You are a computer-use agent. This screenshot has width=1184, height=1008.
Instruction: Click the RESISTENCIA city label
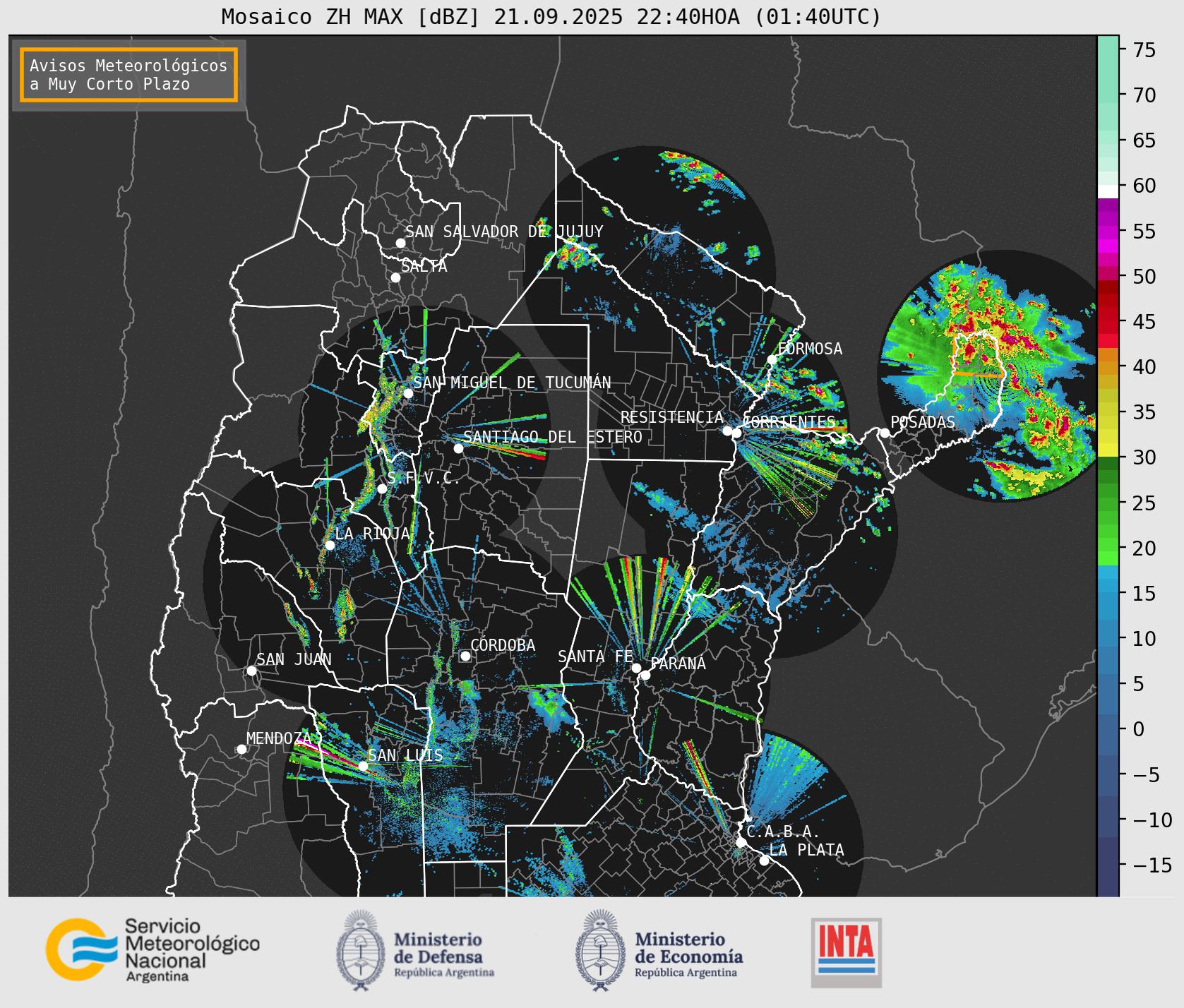pos(672,417)
